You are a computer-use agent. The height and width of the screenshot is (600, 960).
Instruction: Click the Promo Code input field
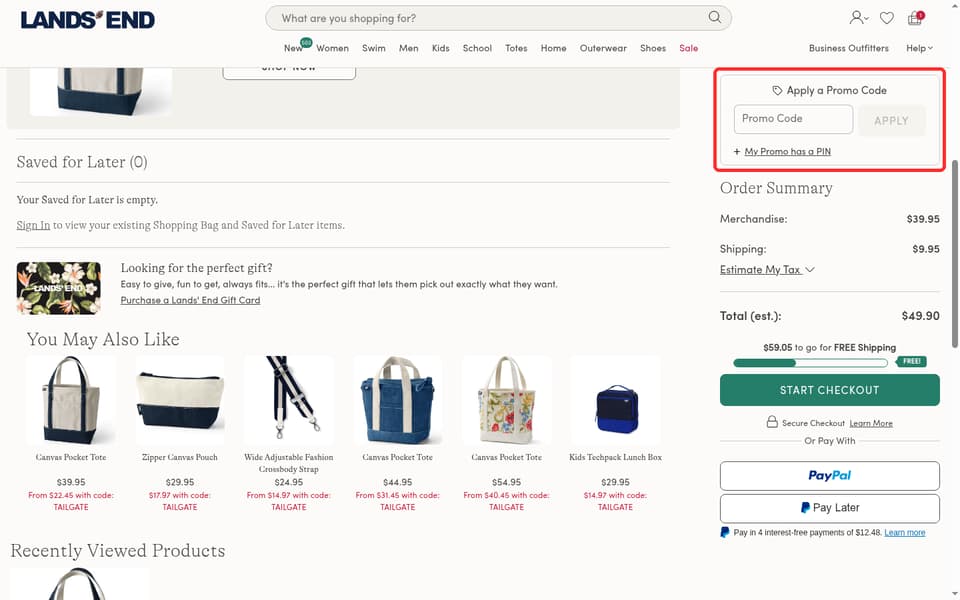pos(793,119)
